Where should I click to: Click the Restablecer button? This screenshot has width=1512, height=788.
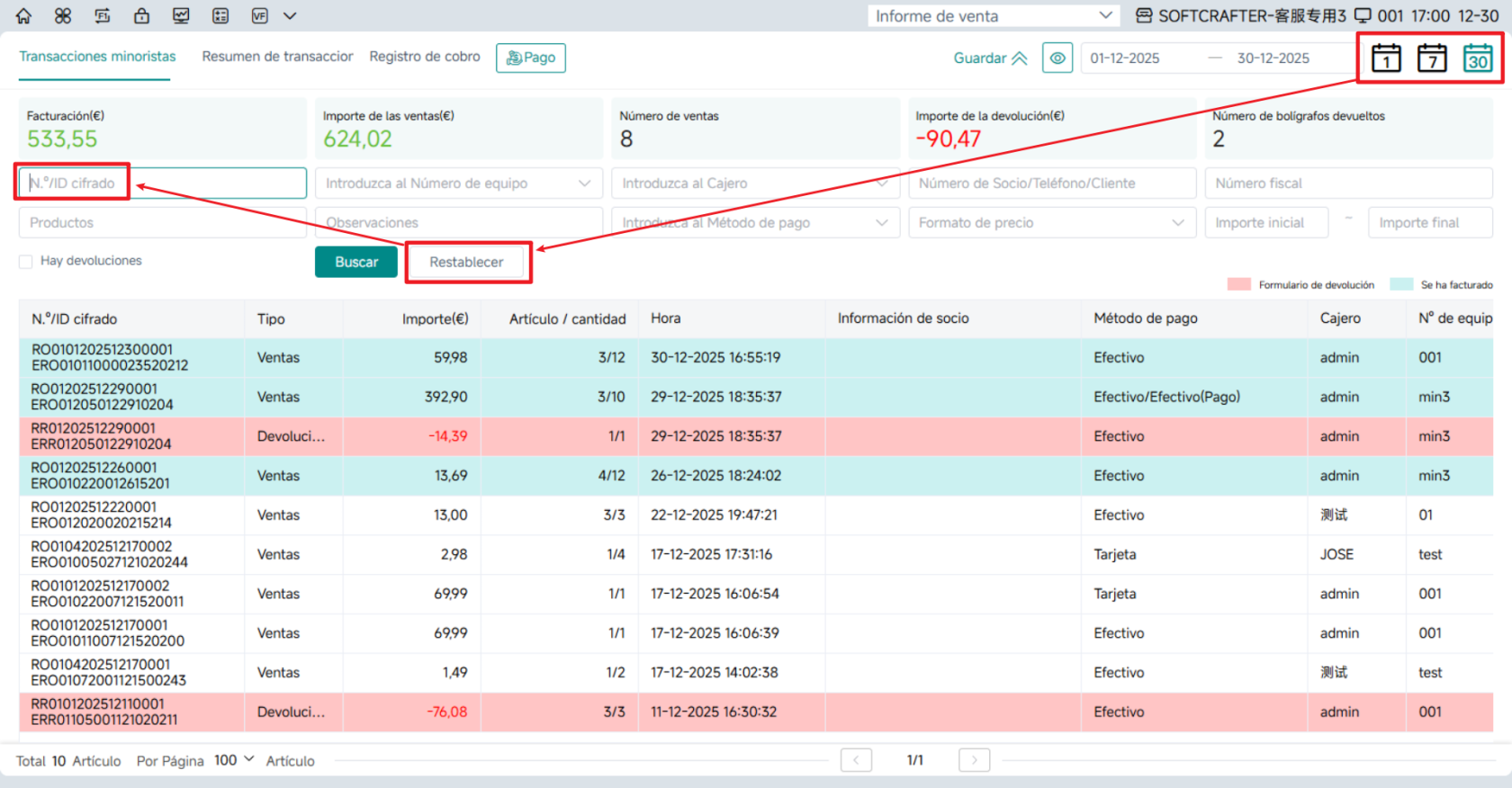click(466, 262)
